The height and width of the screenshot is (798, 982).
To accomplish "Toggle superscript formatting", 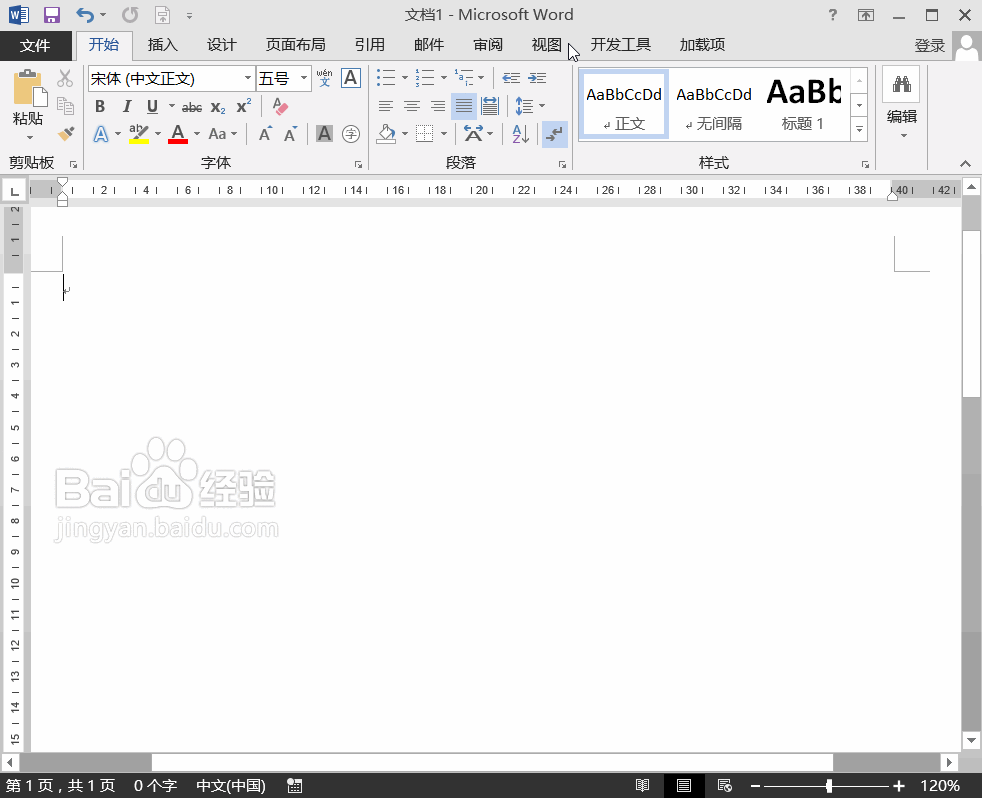I will tap(243, 106).
